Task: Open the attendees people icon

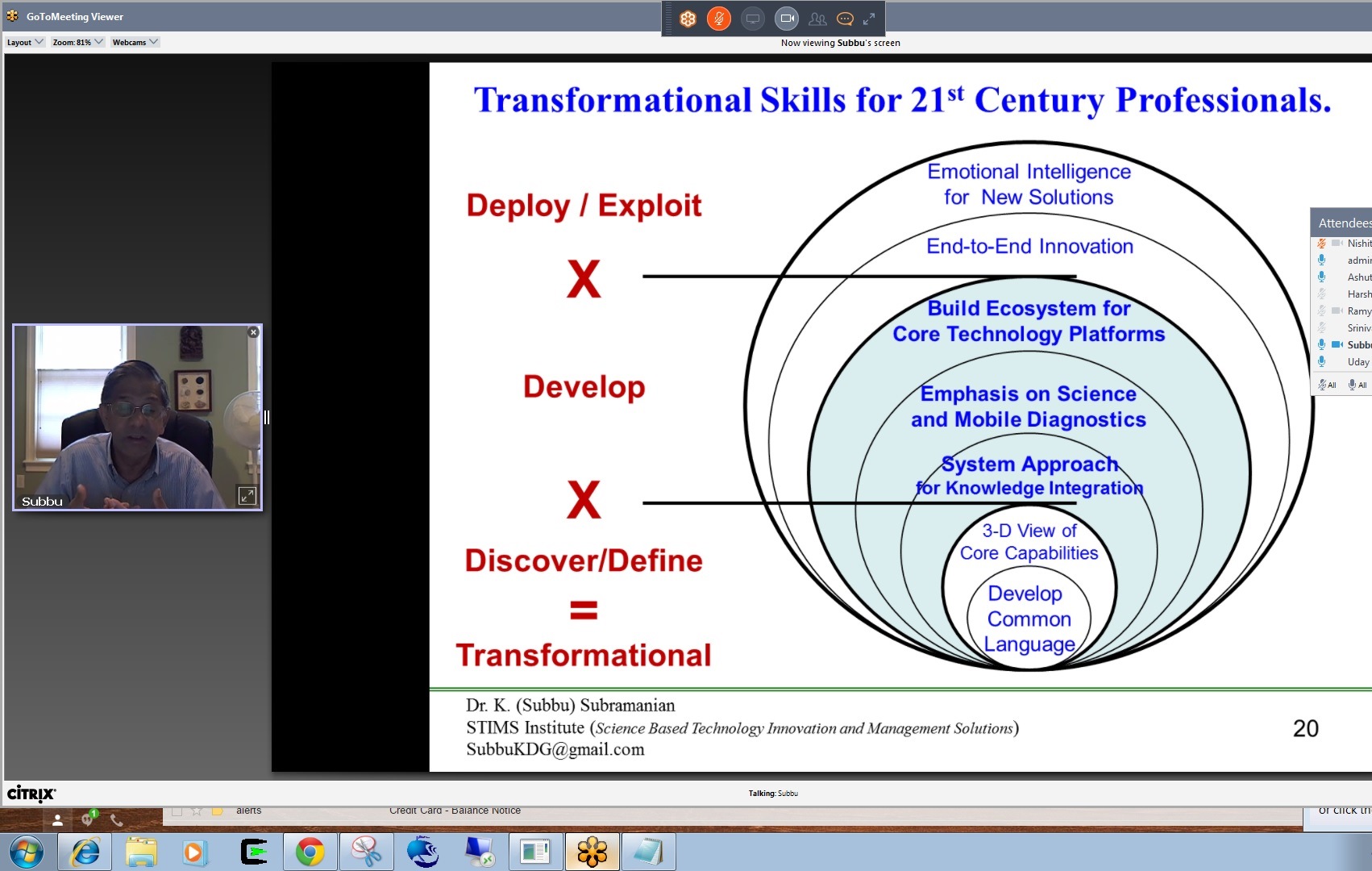Action: click(817, 19)
